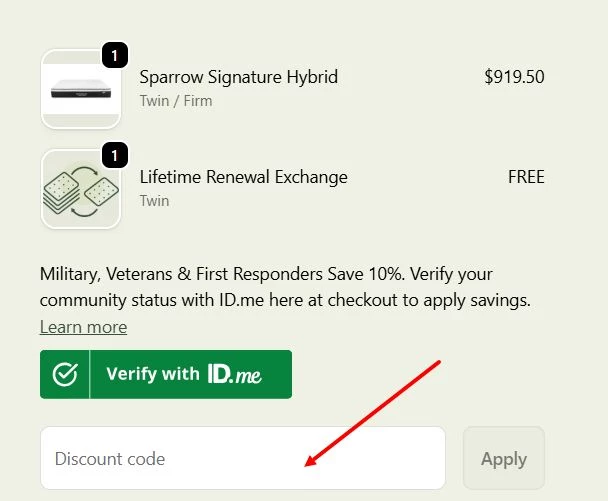Click quantity badge on Sparrow Signature Hybrid
Image resolution: width=608 pixels, height=501 pixels.
115,56
